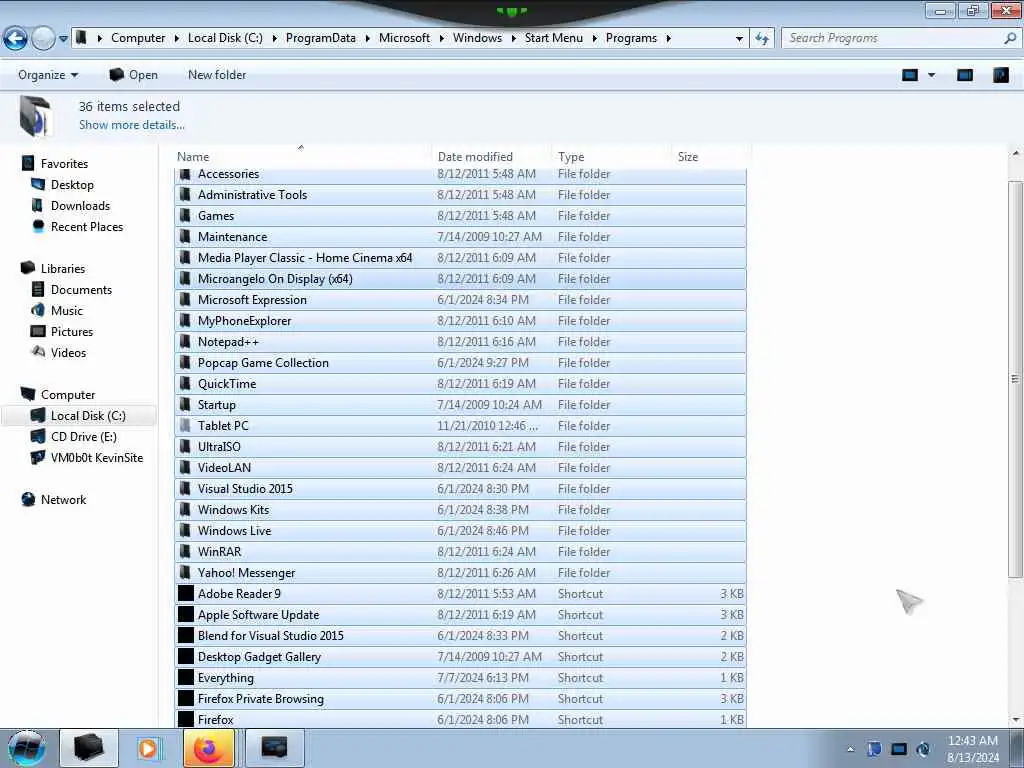Click the WinRAR folder icon
1024x768 pixels.
185,552
